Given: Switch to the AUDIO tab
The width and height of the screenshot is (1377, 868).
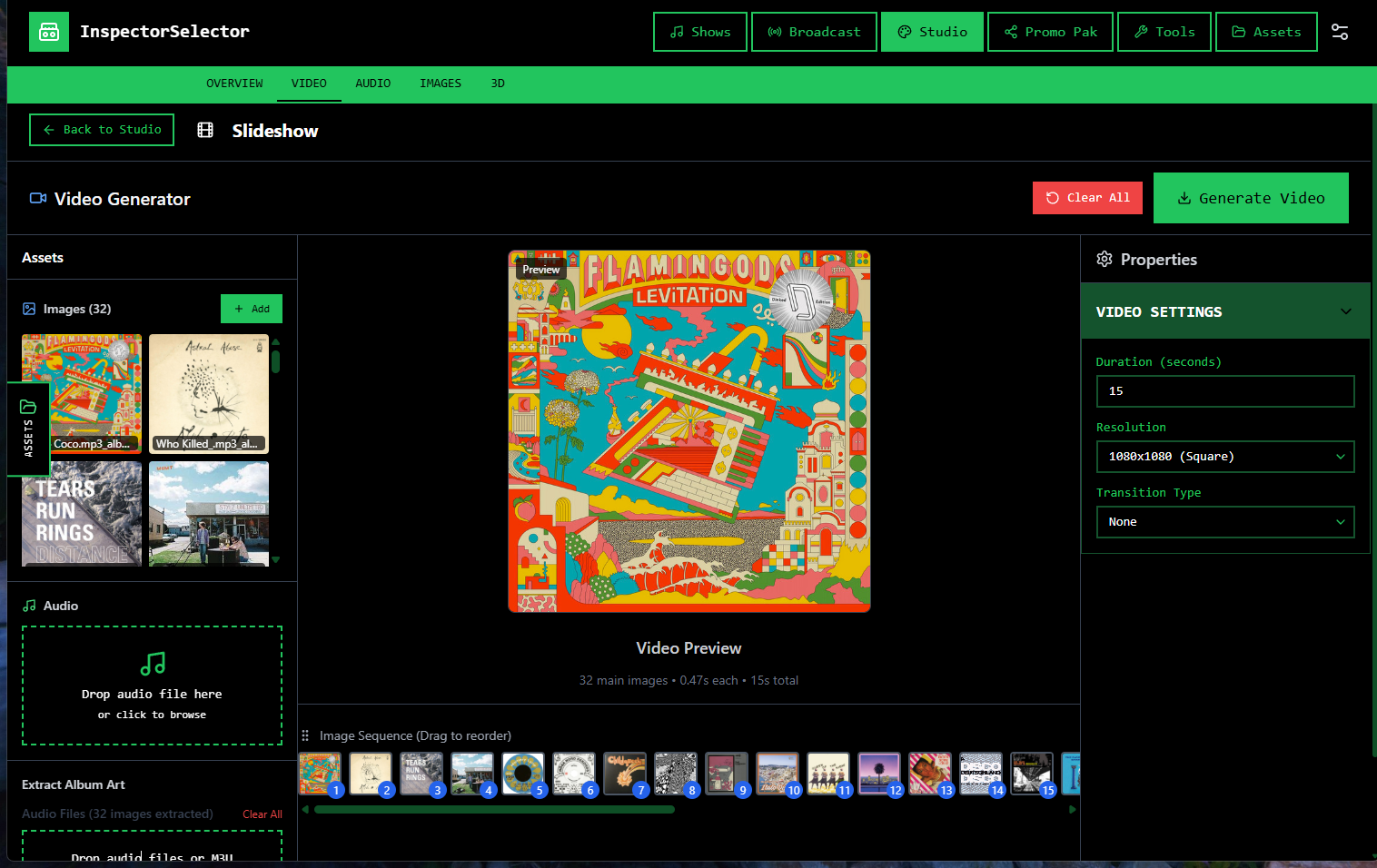Looking at the screenshot, I should click(x=372, y=84).
